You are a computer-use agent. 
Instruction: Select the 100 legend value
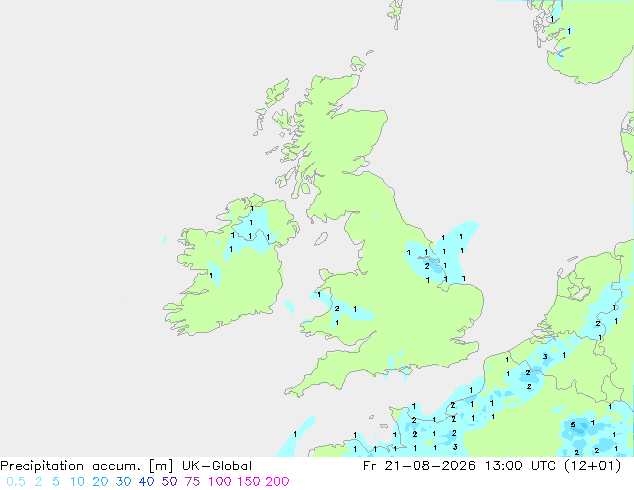[x=219, y=482]
